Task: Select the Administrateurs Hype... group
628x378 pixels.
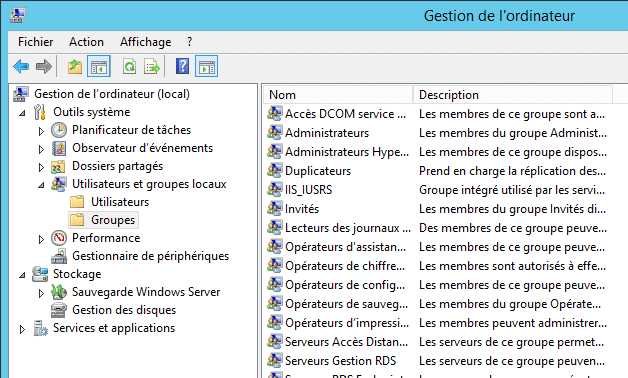Action: [x=347, y=152]
